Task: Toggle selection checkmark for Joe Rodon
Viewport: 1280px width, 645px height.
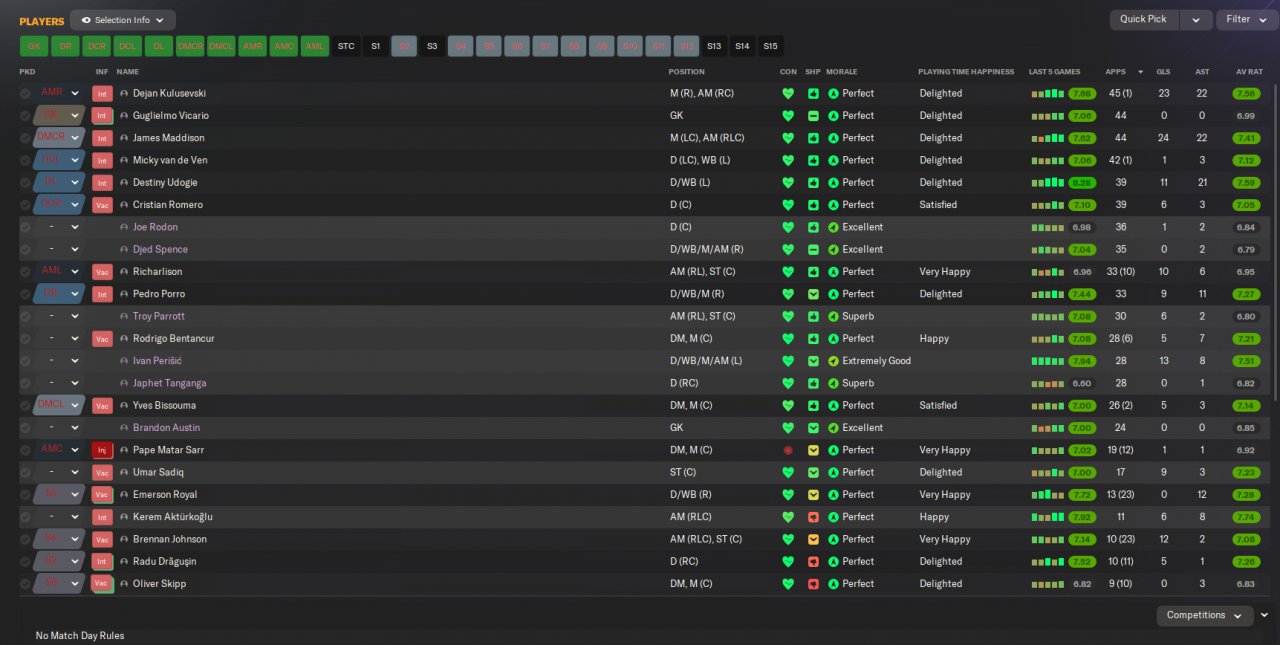Action: pyautogui.click(x=25, y=227)
